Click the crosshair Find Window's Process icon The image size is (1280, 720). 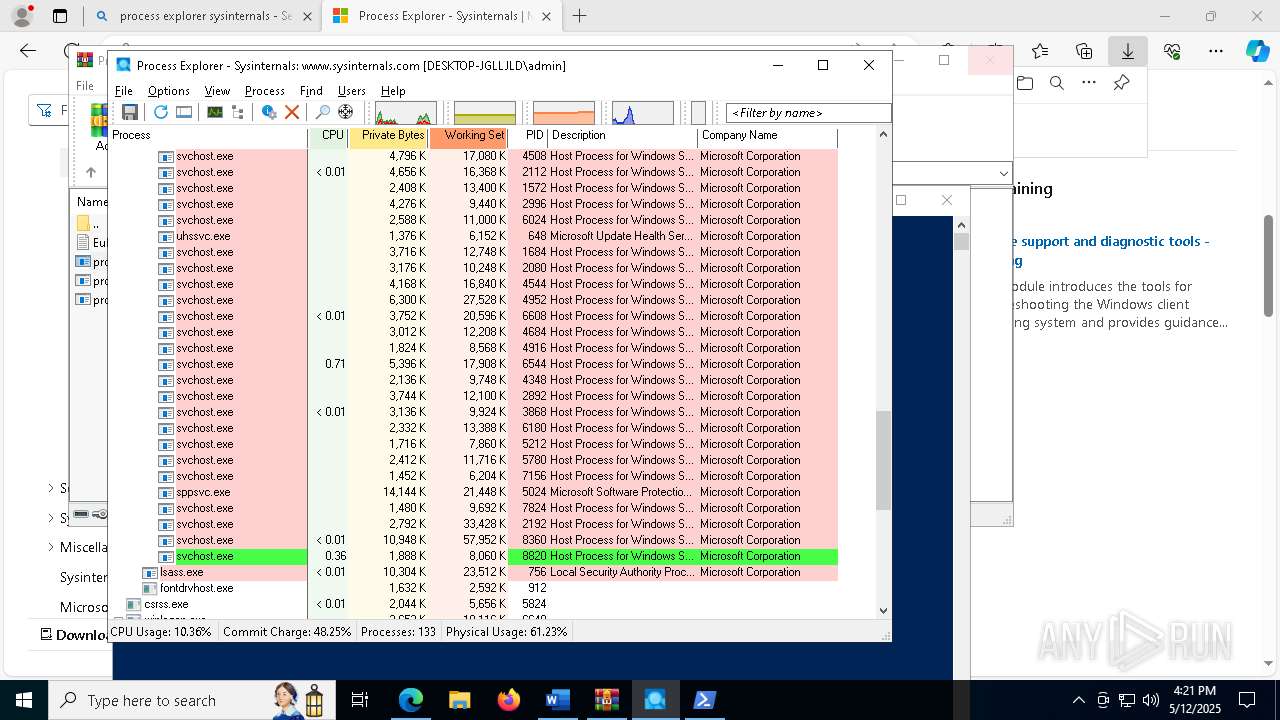pyautogui.click(x=346, y=112)
